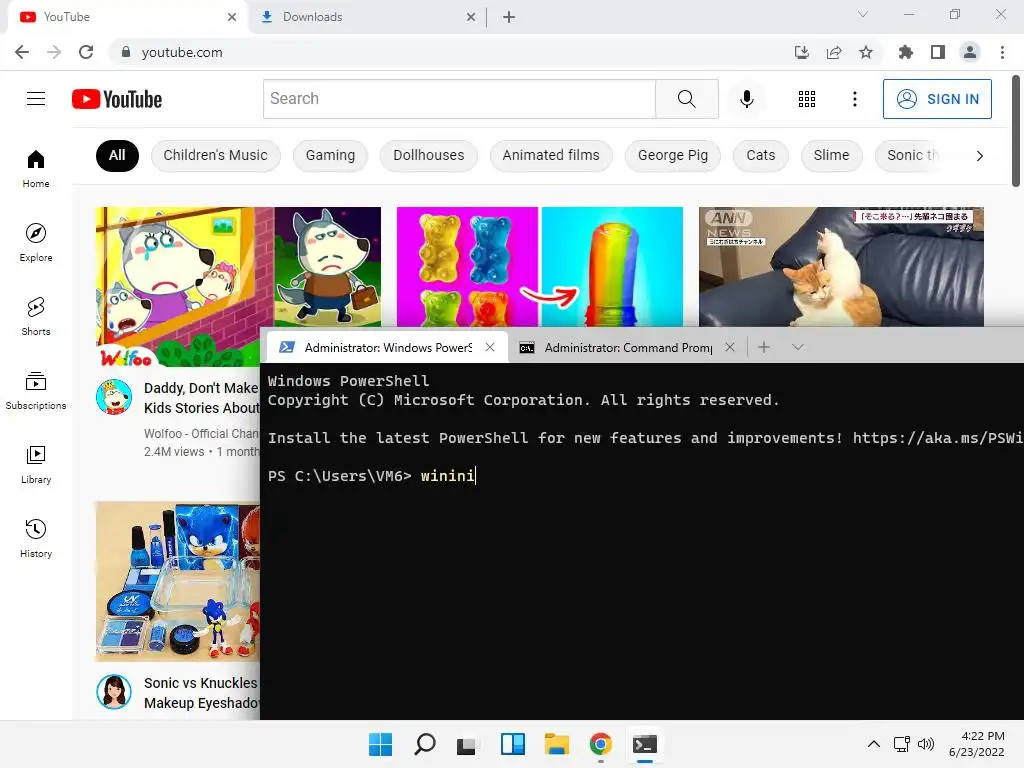Open terminal new-profile dropdown chevron
The height and width of the screenshot is (768, 1024).
coord(797,347)
